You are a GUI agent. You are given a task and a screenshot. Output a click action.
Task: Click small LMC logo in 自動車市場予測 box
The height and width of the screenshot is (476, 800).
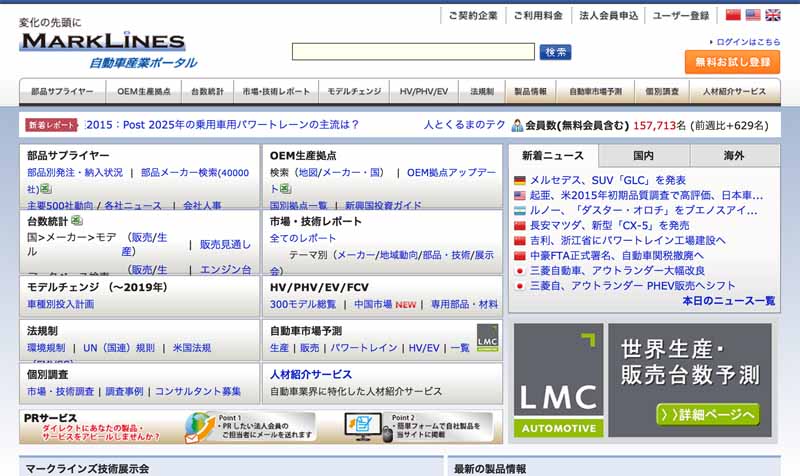(487, 338)
